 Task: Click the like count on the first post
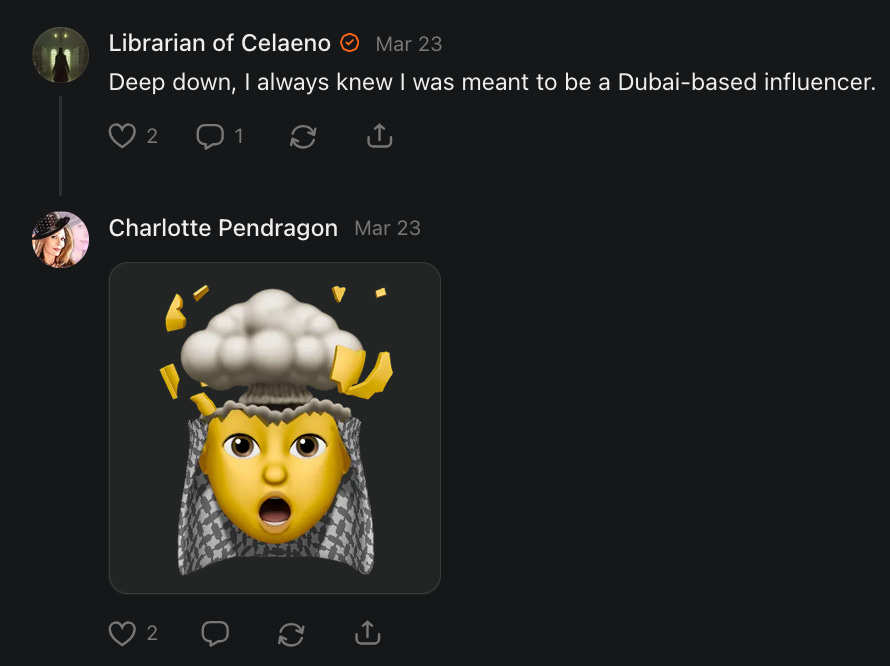pos(152,136)
